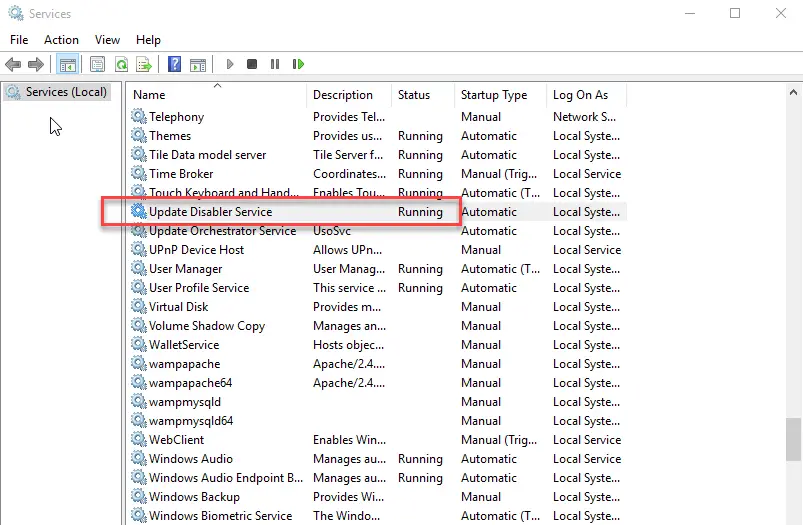803x525 pixels.
Task: Select the User Manager service
Action: [377, 269]
